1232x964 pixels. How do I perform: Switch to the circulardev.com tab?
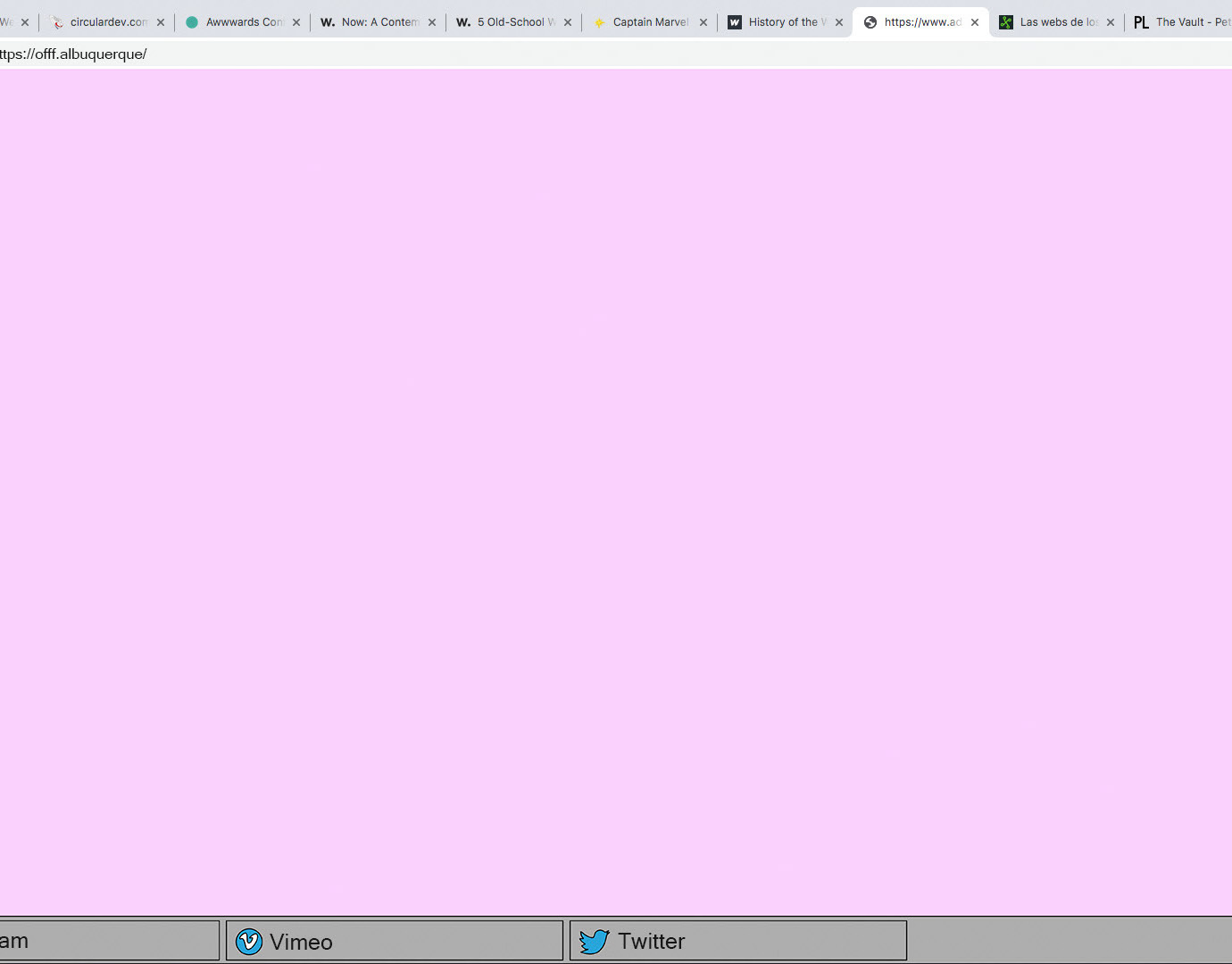(x=107, y=22)
